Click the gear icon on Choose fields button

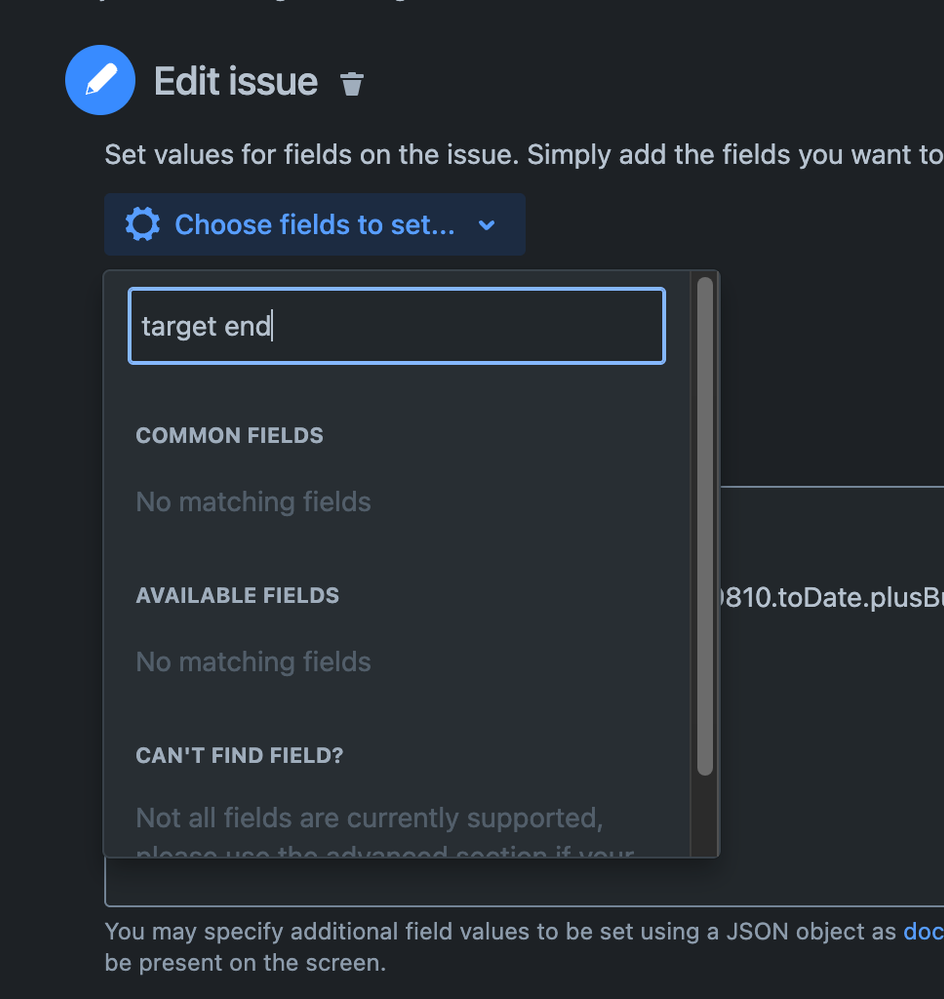[x=142, y=224]
